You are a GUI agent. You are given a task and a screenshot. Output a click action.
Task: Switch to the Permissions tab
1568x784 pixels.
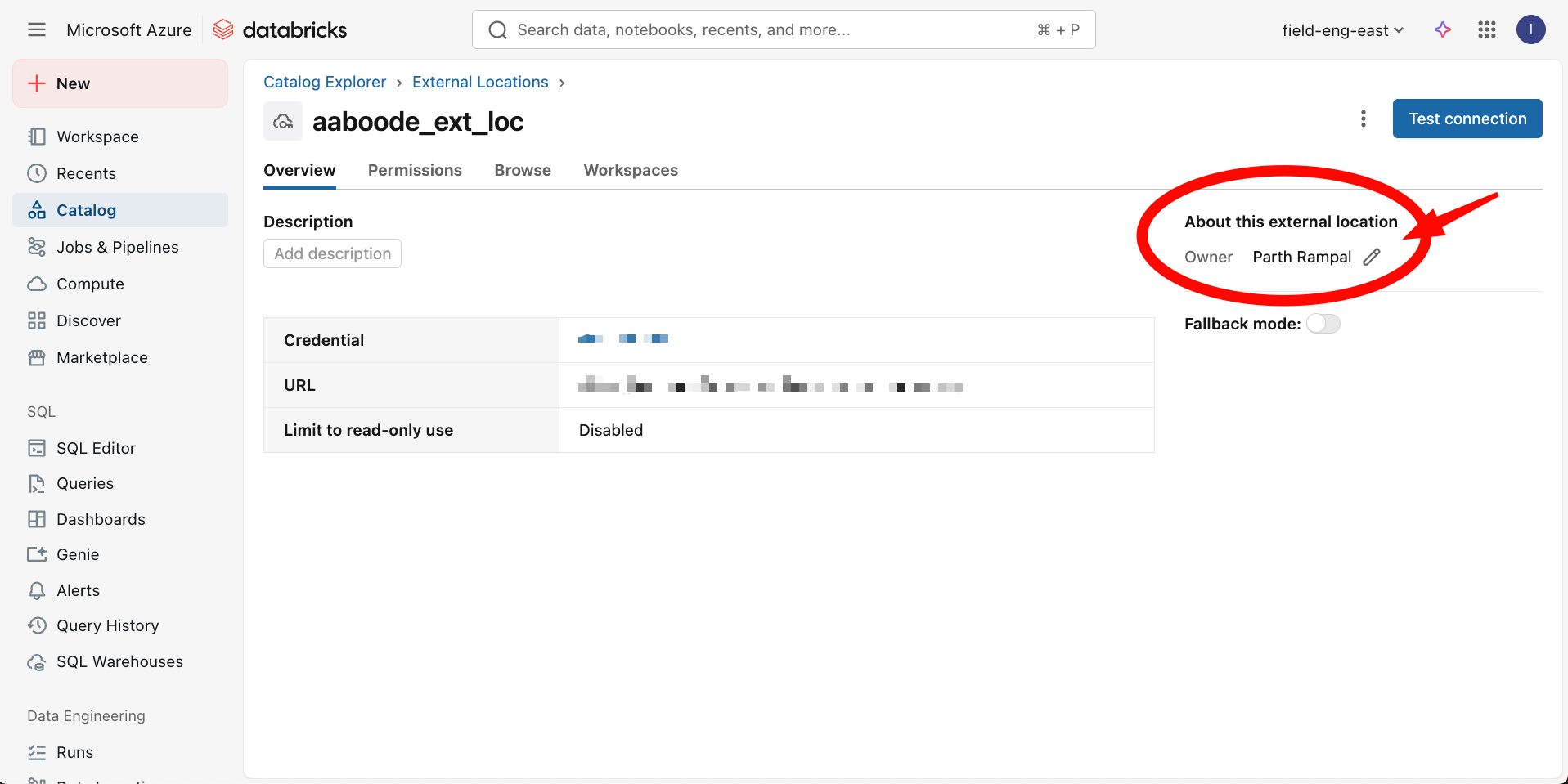coord(415,170)
